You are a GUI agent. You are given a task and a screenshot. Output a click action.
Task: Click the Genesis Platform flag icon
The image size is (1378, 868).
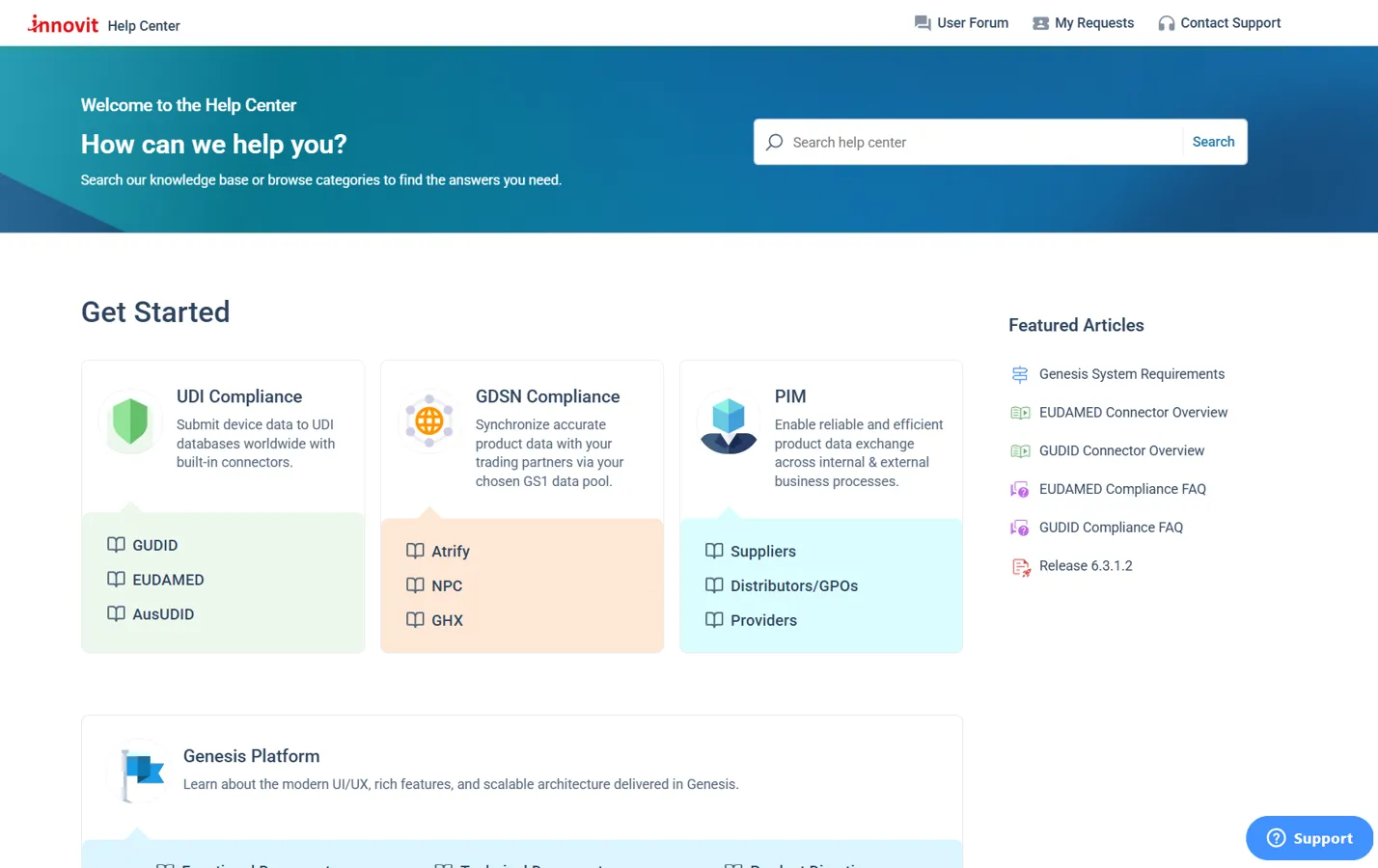click(142, 773)
